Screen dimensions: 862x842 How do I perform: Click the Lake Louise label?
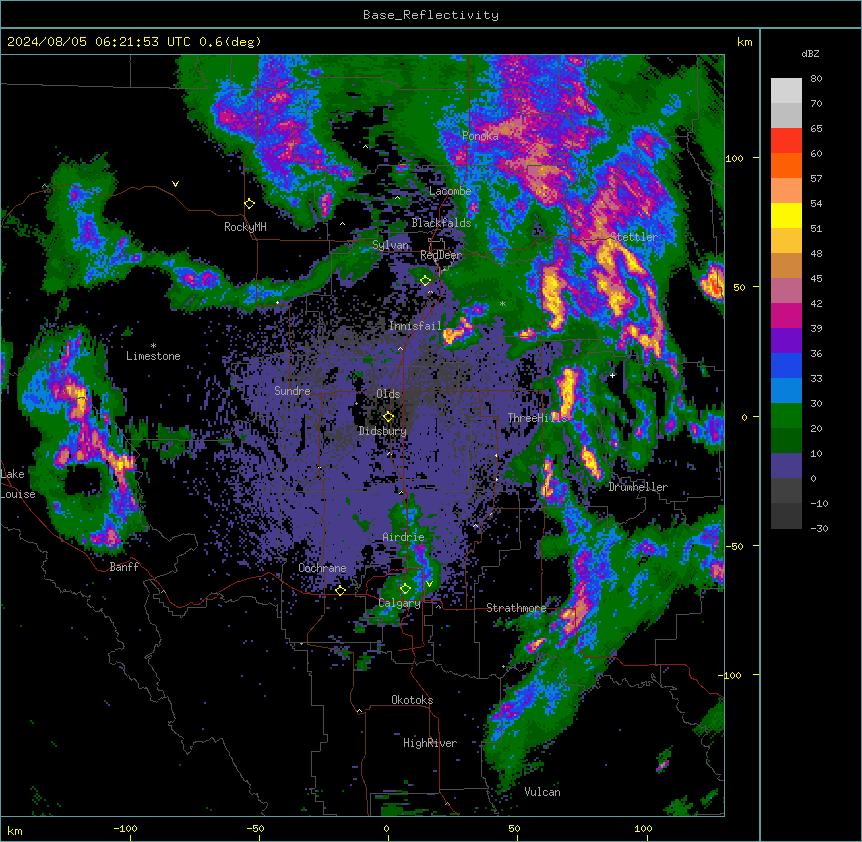point(18,484)
